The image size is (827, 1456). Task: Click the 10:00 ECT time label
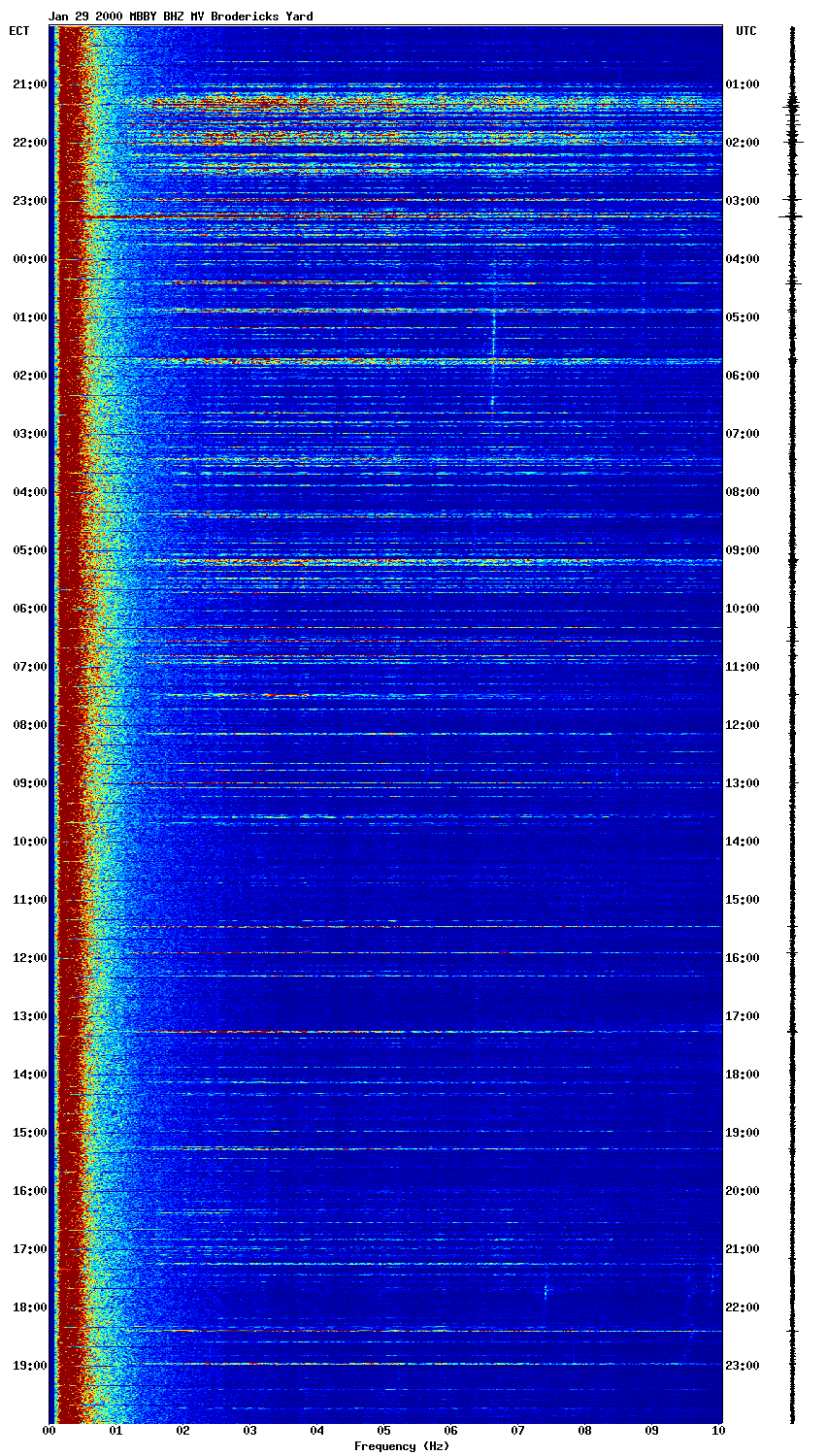pyautogui.click(x=30, y=842)
